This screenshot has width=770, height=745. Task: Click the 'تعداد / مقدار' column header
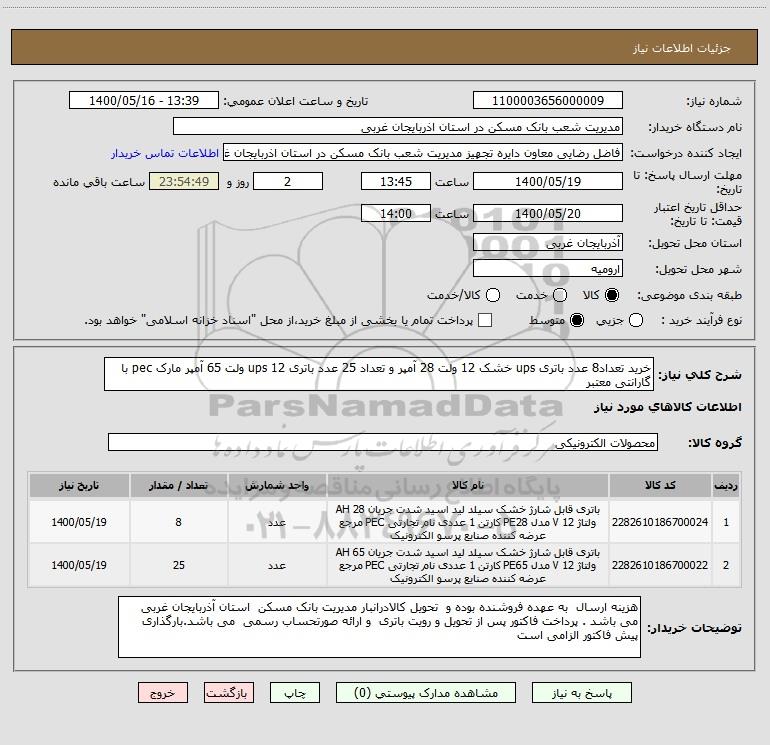[178, 485]
